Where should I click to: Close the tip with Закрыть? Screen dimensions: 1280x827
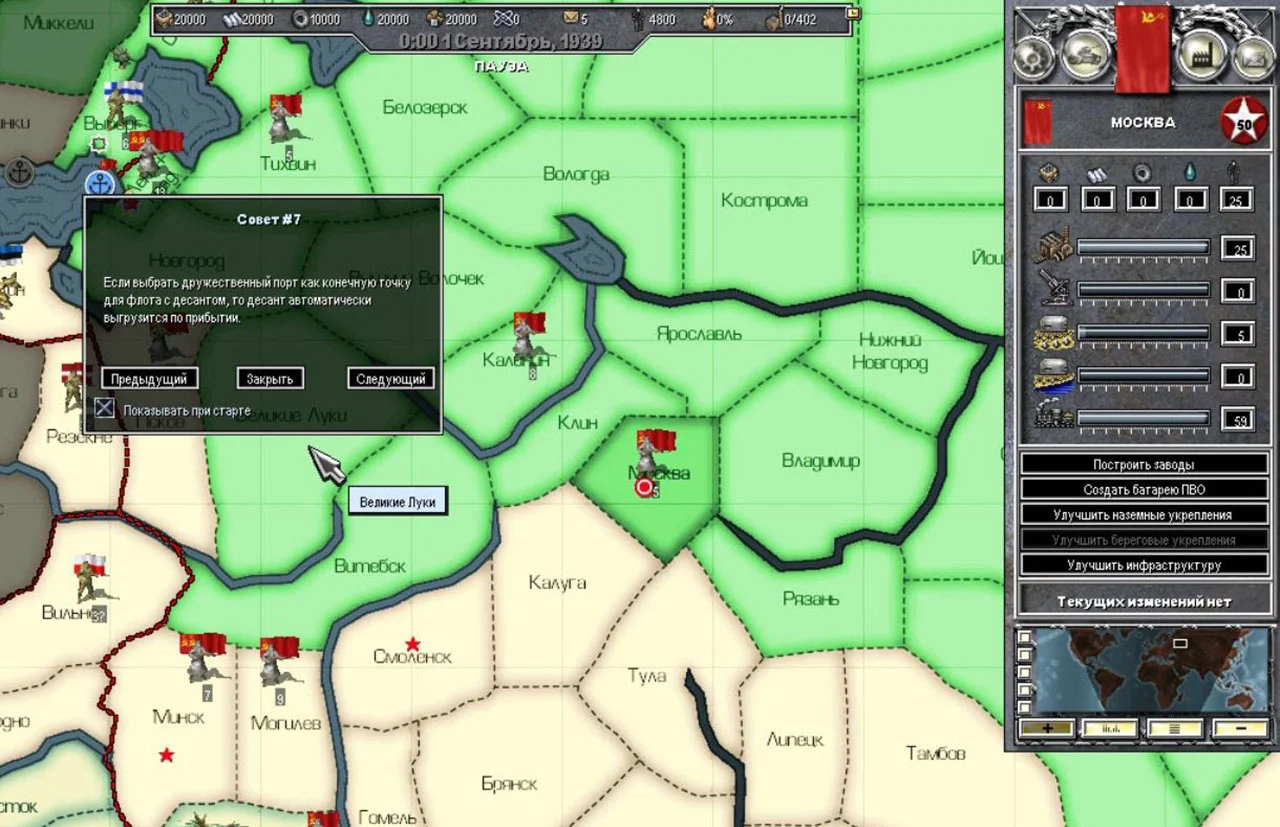tap(270, 379)
